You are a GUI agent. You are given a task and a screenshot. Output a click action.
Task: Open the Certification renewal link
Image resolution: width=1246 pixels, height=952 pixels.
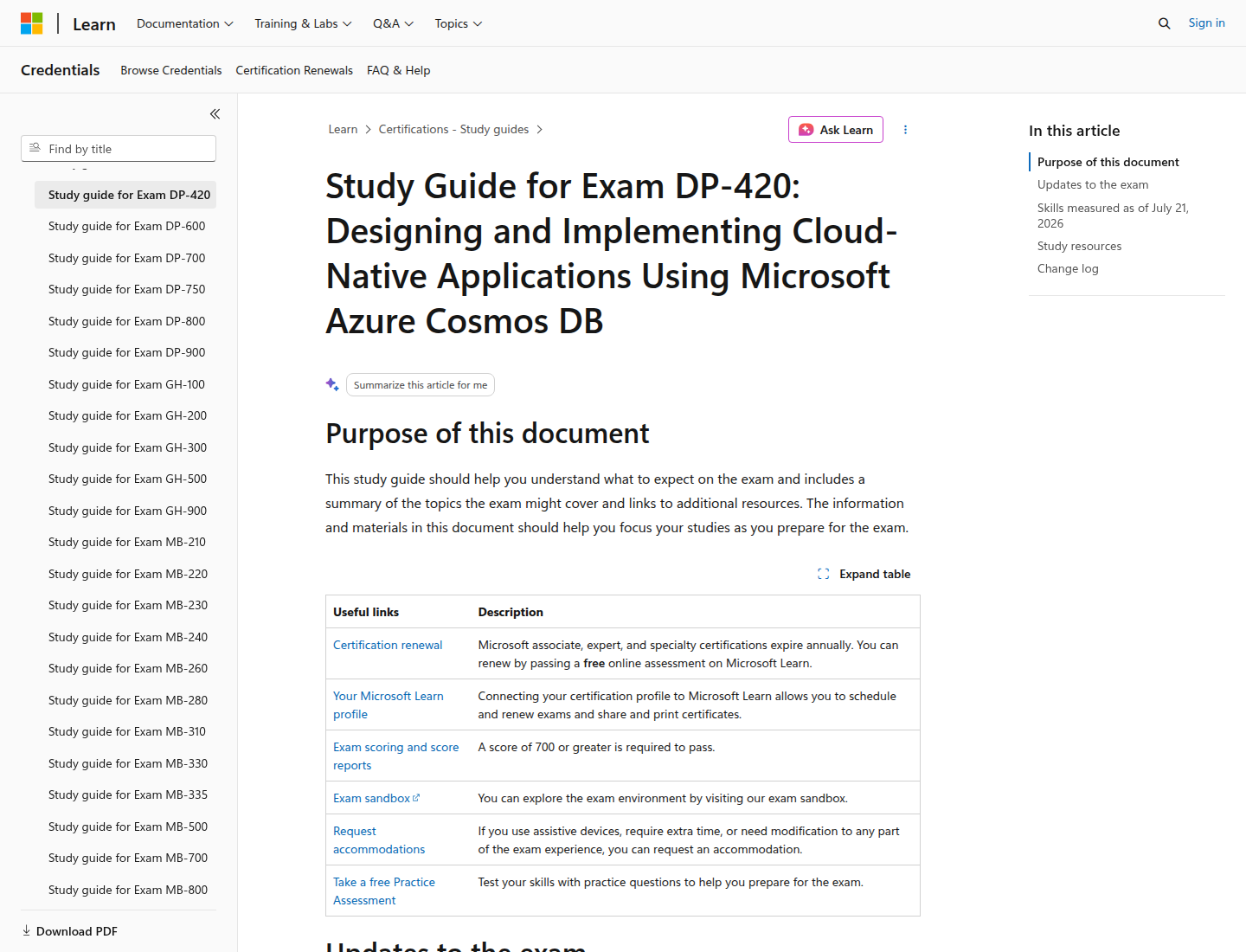click(x=388, y=645)
